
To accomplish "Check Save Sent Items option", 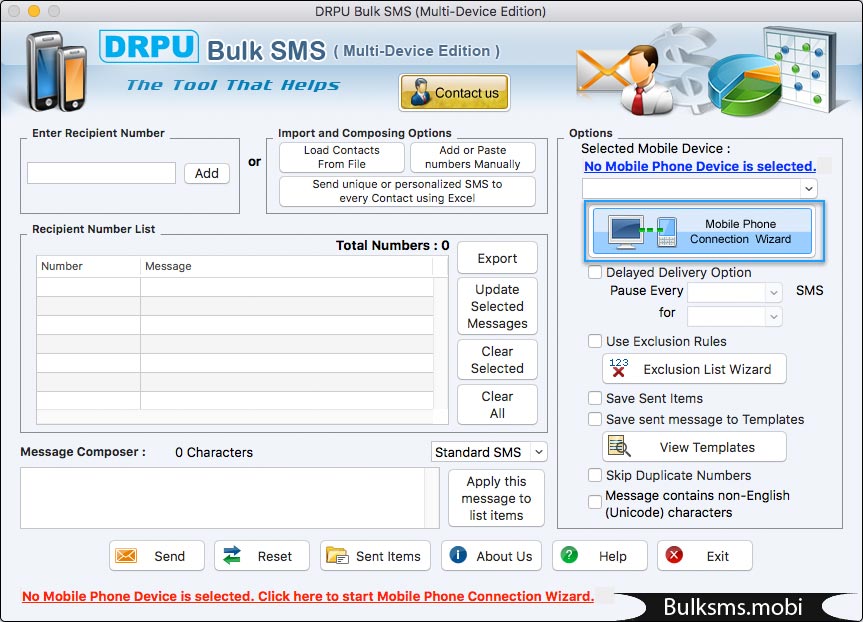I will [595, 398].
